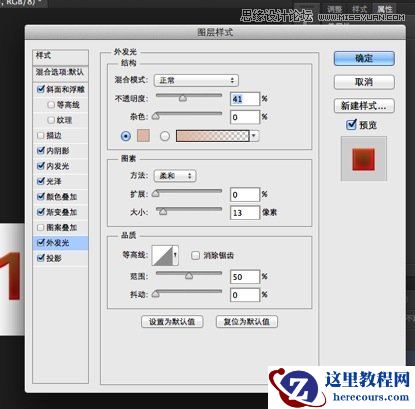415x409 pixels.
Task: Click the 扩展 value field
Action: click(x=245, y=194)
